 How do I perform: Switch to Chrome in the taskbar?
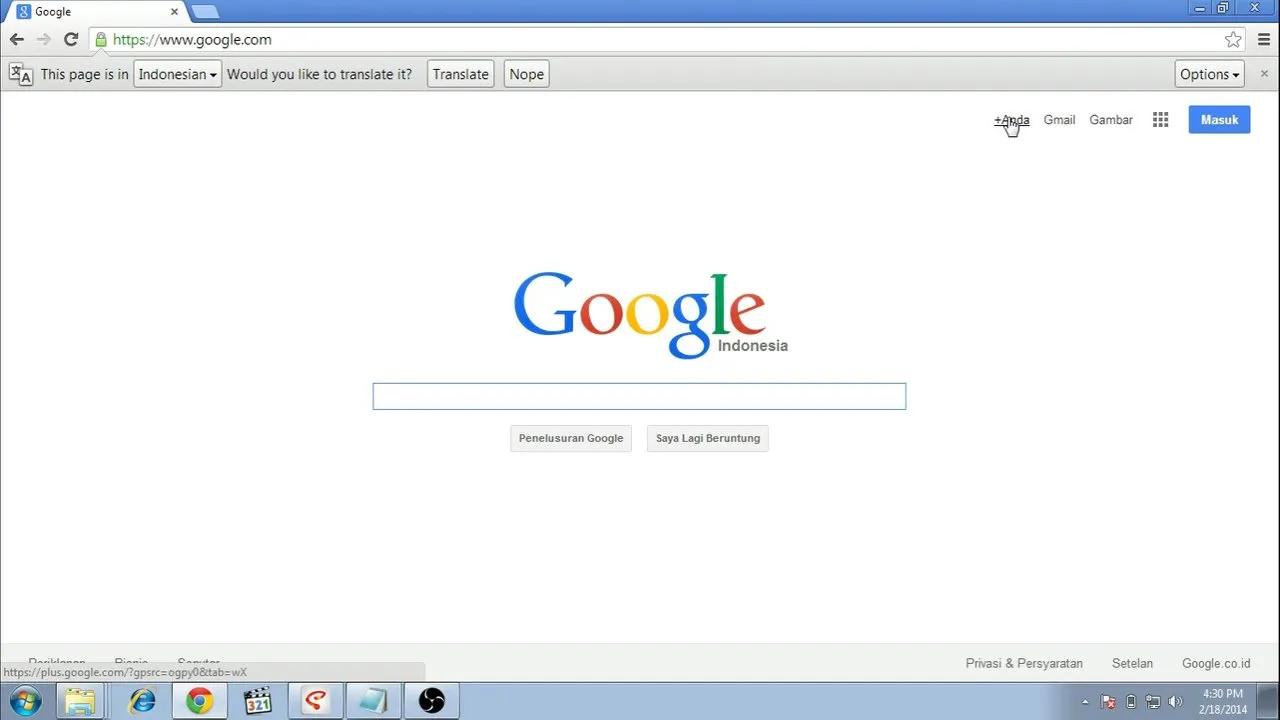200,701
